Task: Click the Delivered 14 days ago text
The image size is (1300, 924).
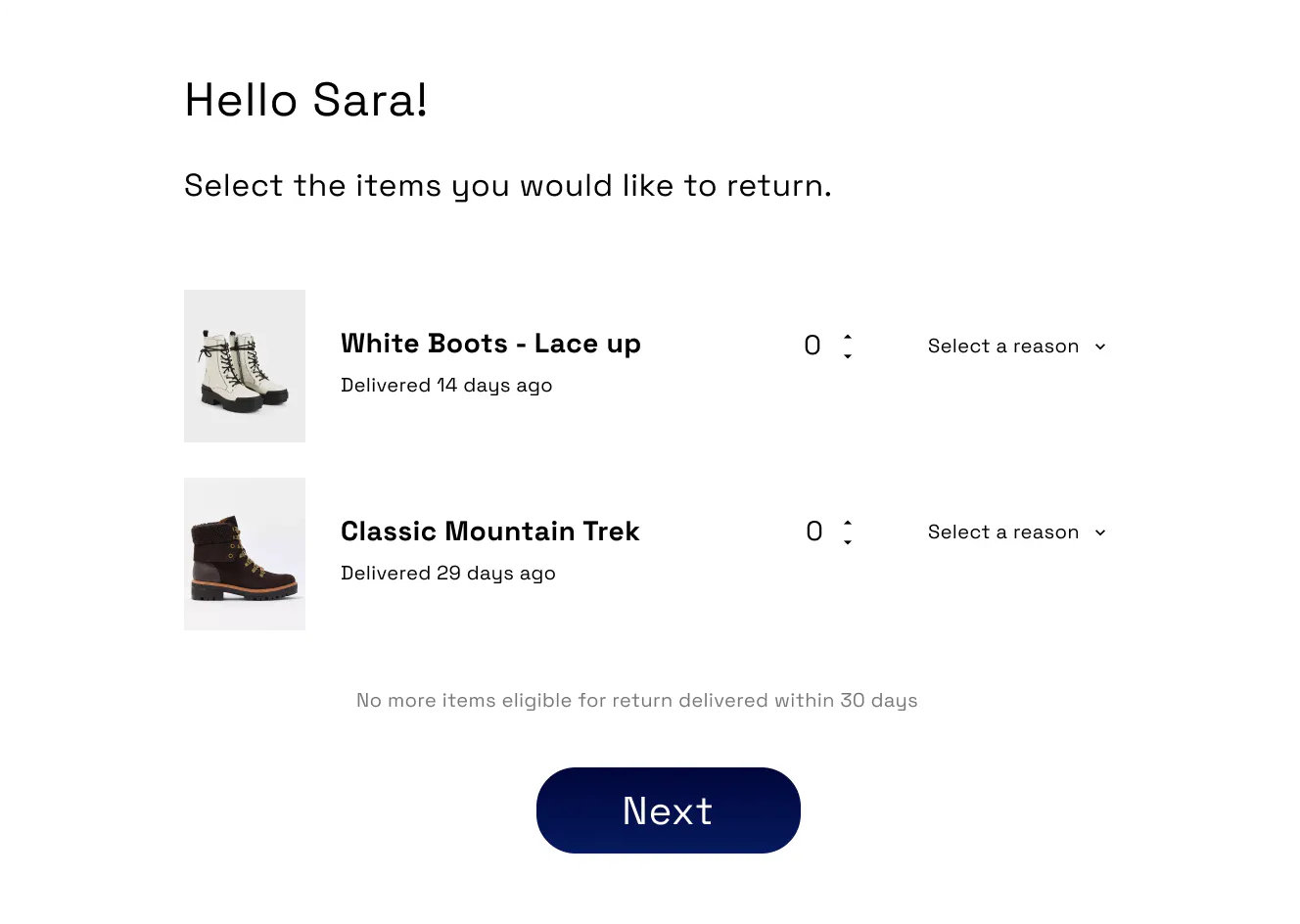Action: (x=446, y=385)
